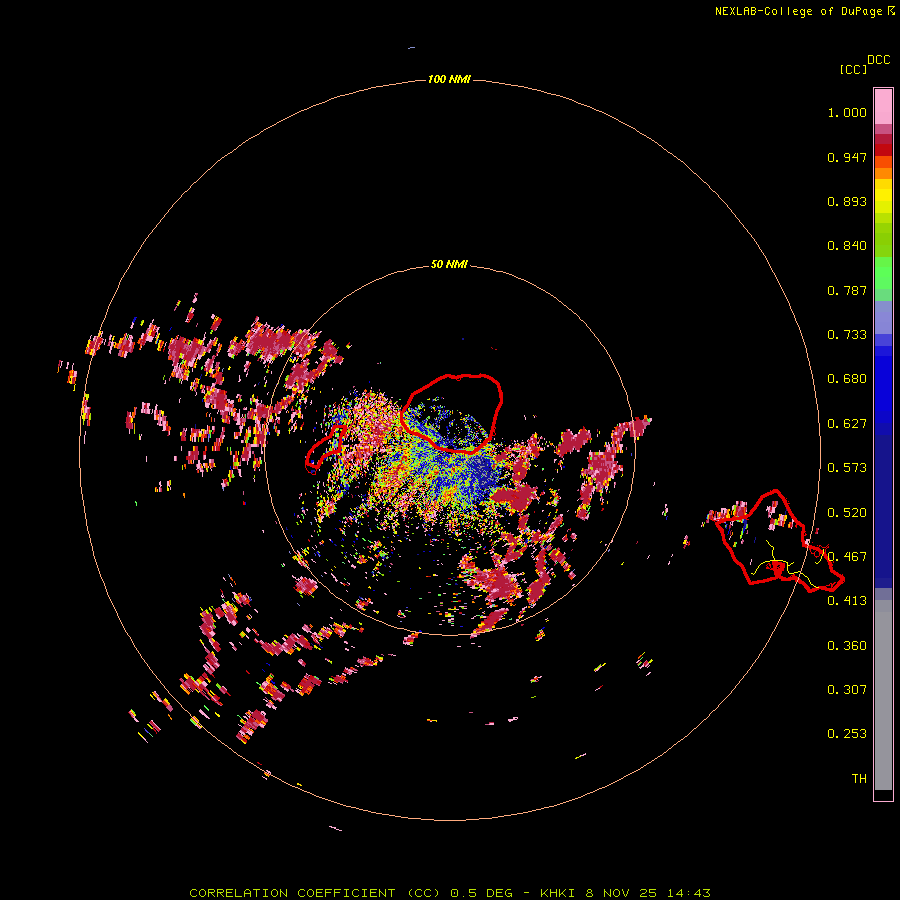900x900 pixels.
Task: Select the 0.253 legend value
Action: [x=847, y=734]
